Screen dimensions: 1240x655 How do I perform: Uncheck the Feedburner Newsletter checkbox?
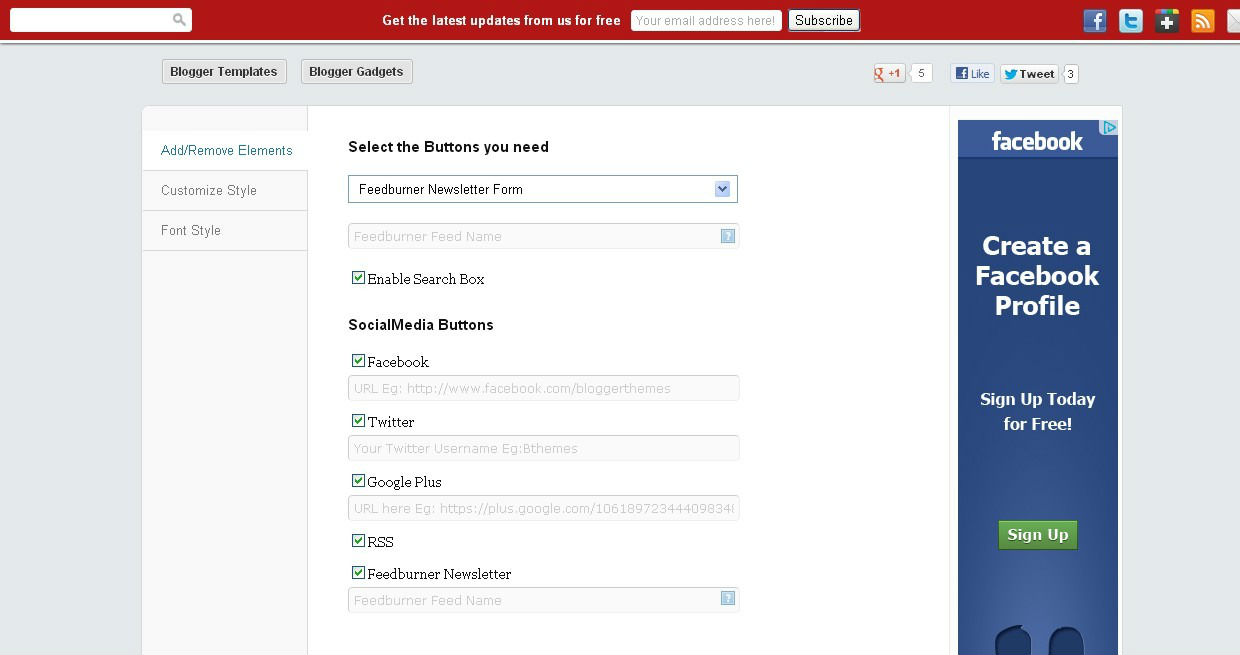(358, 573)
